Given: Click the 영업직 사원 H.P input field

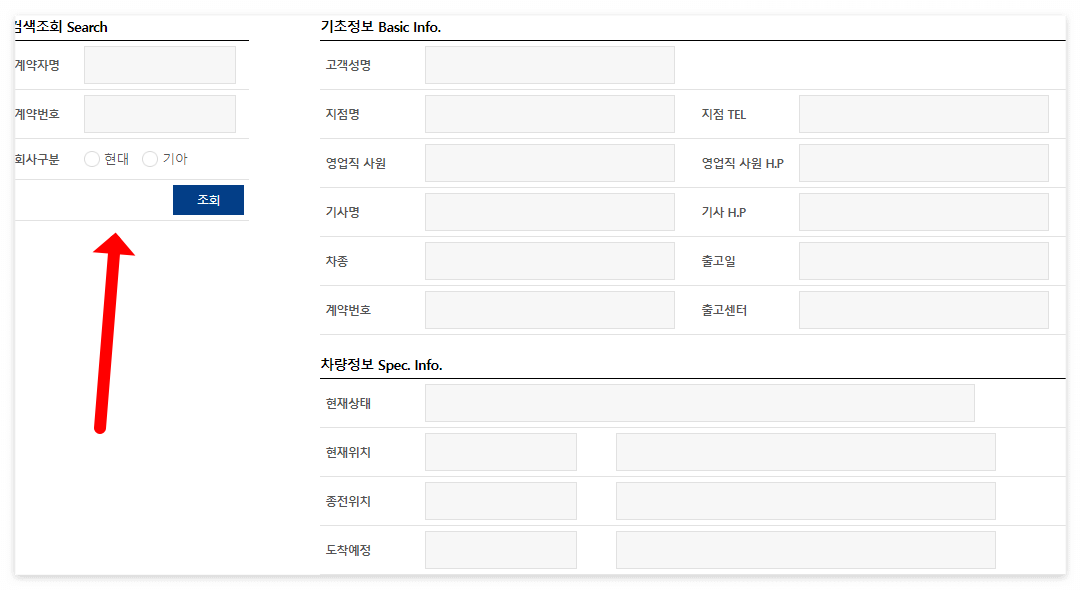Looking at the screenshot, I should [923, 162].
